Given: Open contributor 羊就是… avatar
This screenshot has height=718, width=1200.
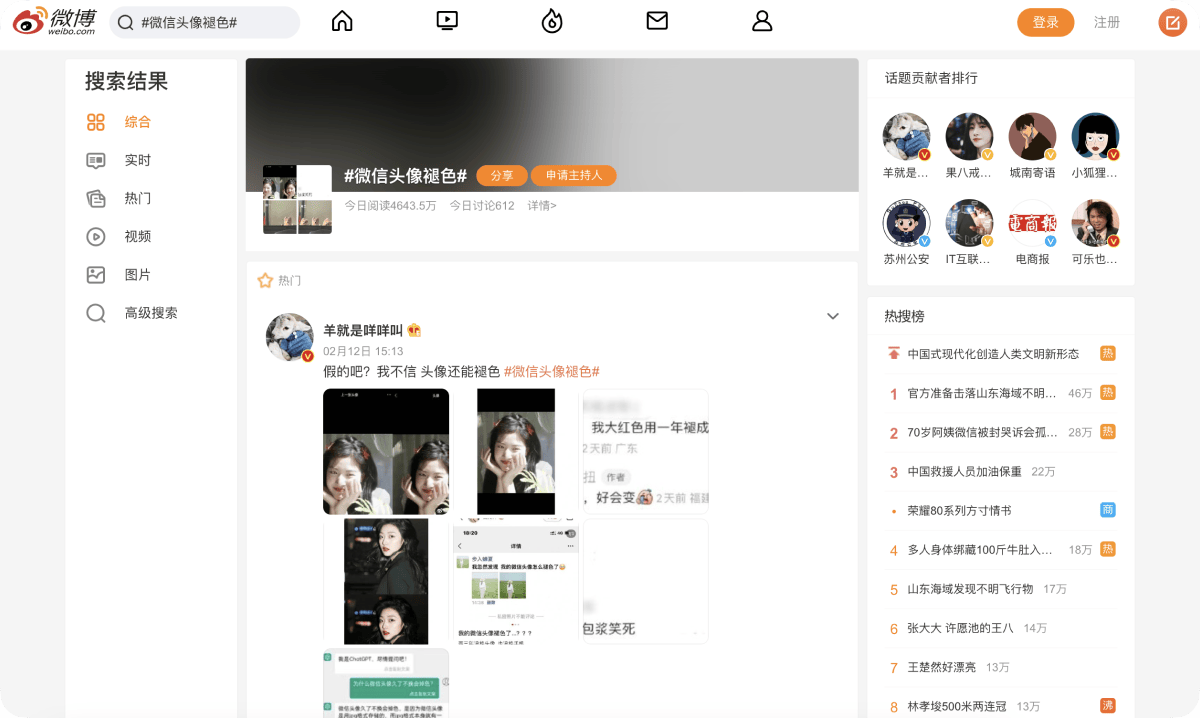Looking at the screenshot, I should tap(906, 137).
